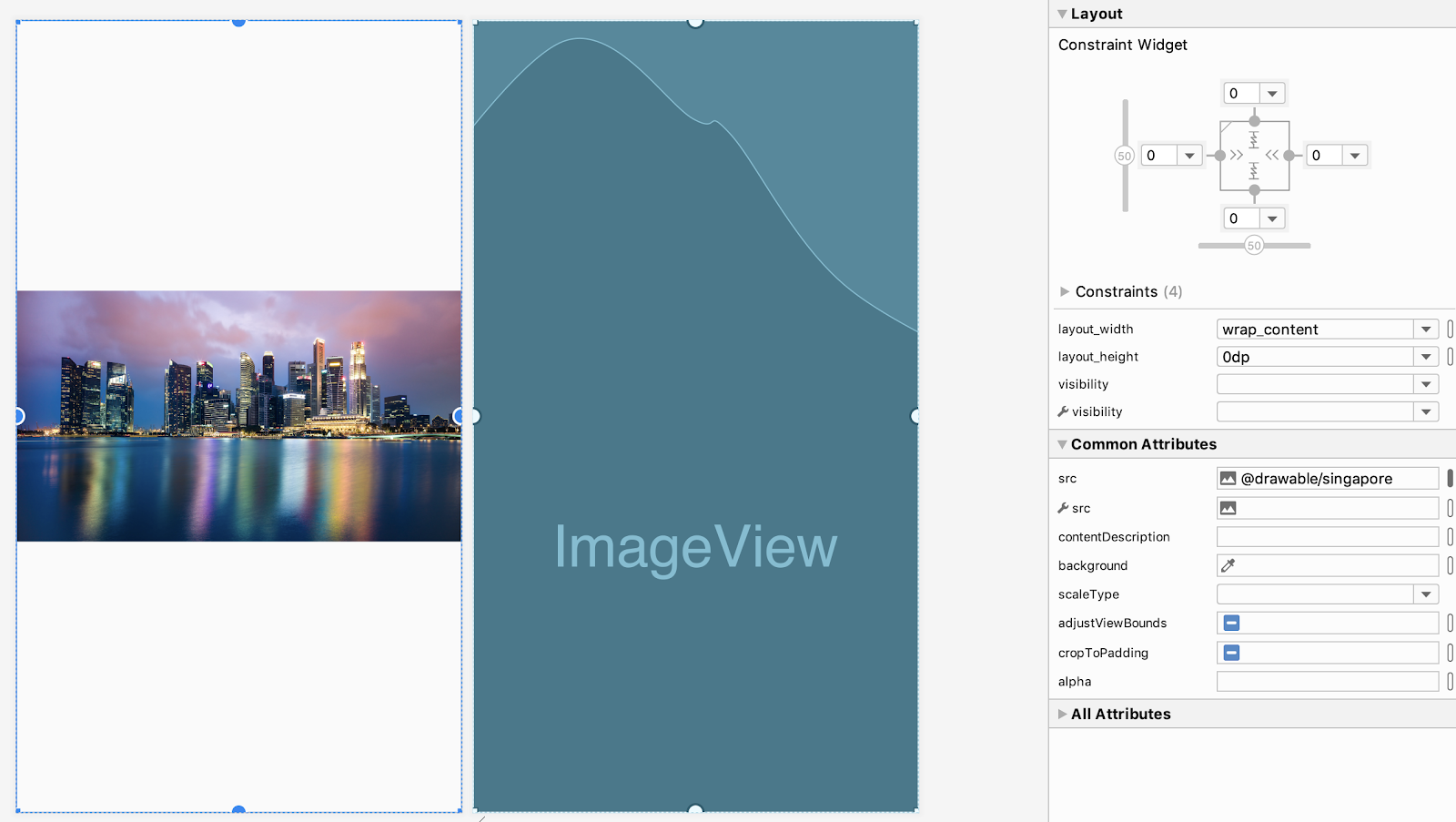Open the layout_height dropdown arrow
This screenshot has width=1456, height=822.
pyautogui.click(x=1425, y=357)
